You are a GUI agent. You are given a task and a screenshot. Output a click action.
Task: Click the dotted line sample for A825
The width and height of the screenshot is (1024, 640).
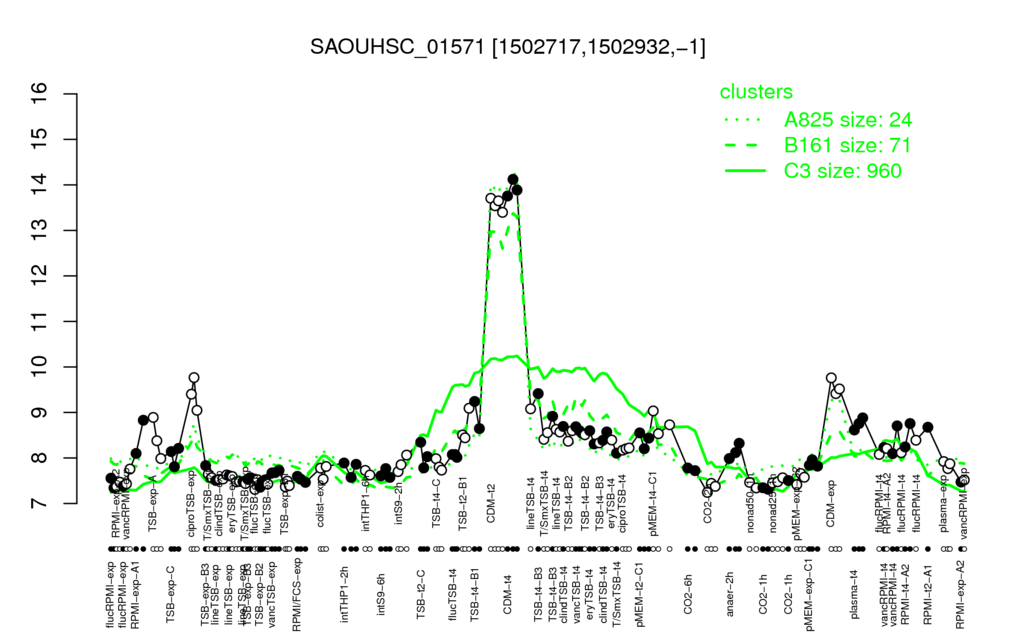(x=743, y=120)
